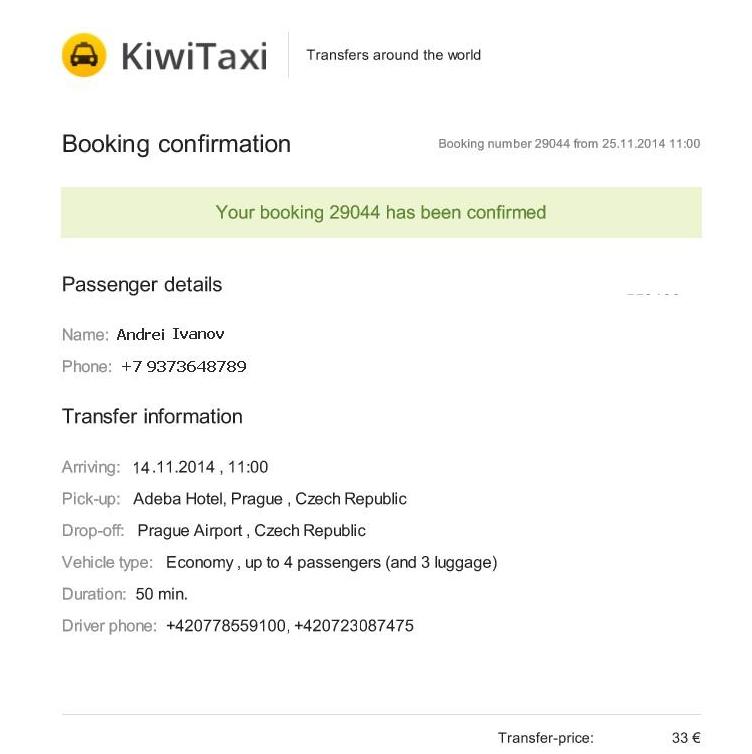Click the second driver phone +420723087475
The width and height of the screenshot is (752, 754).
pyautogui.click(x=354, y=626)
